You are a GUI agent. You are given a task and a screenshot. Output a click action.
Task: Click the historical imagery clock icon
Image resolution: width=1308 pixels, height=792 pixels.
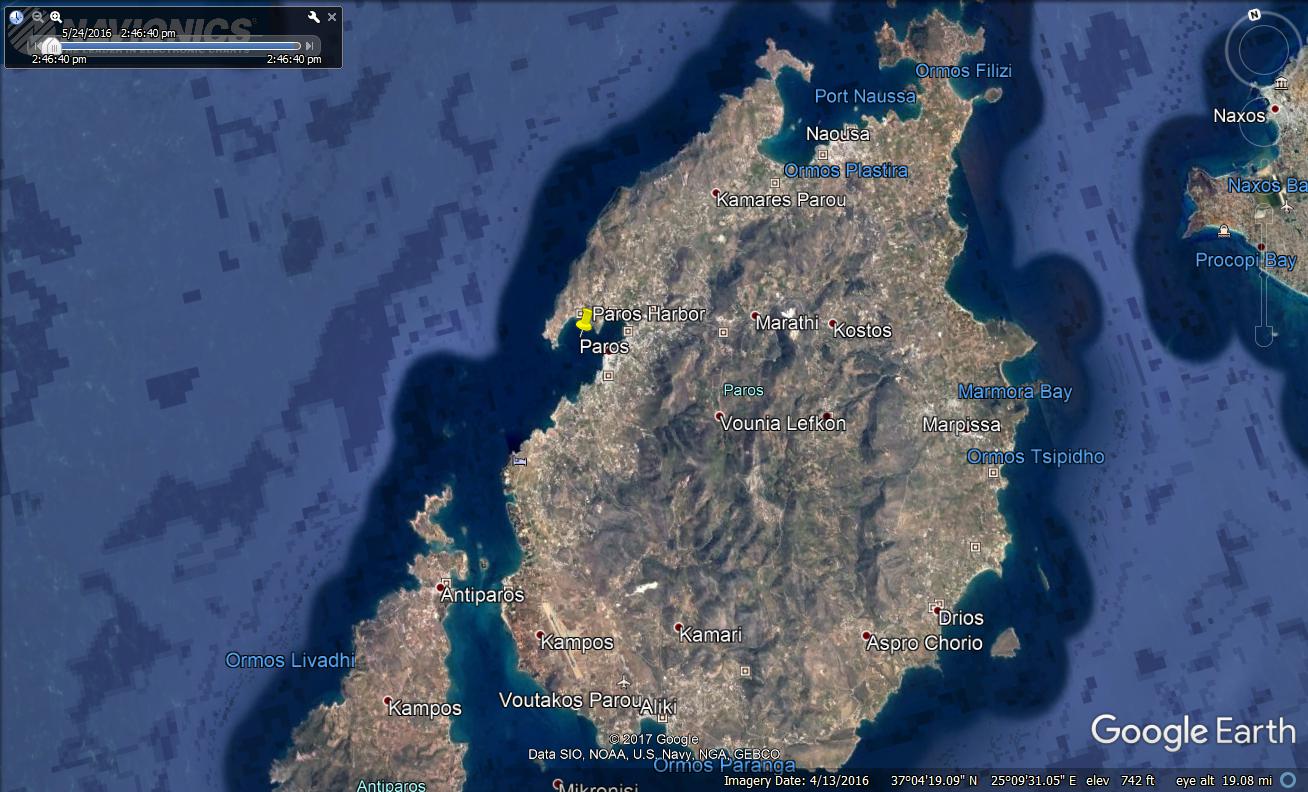click(16, 17)
